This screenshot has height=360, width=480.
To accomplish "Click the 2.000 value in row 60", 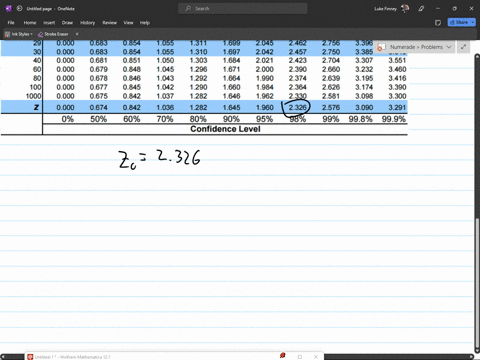I will [264, 69].
